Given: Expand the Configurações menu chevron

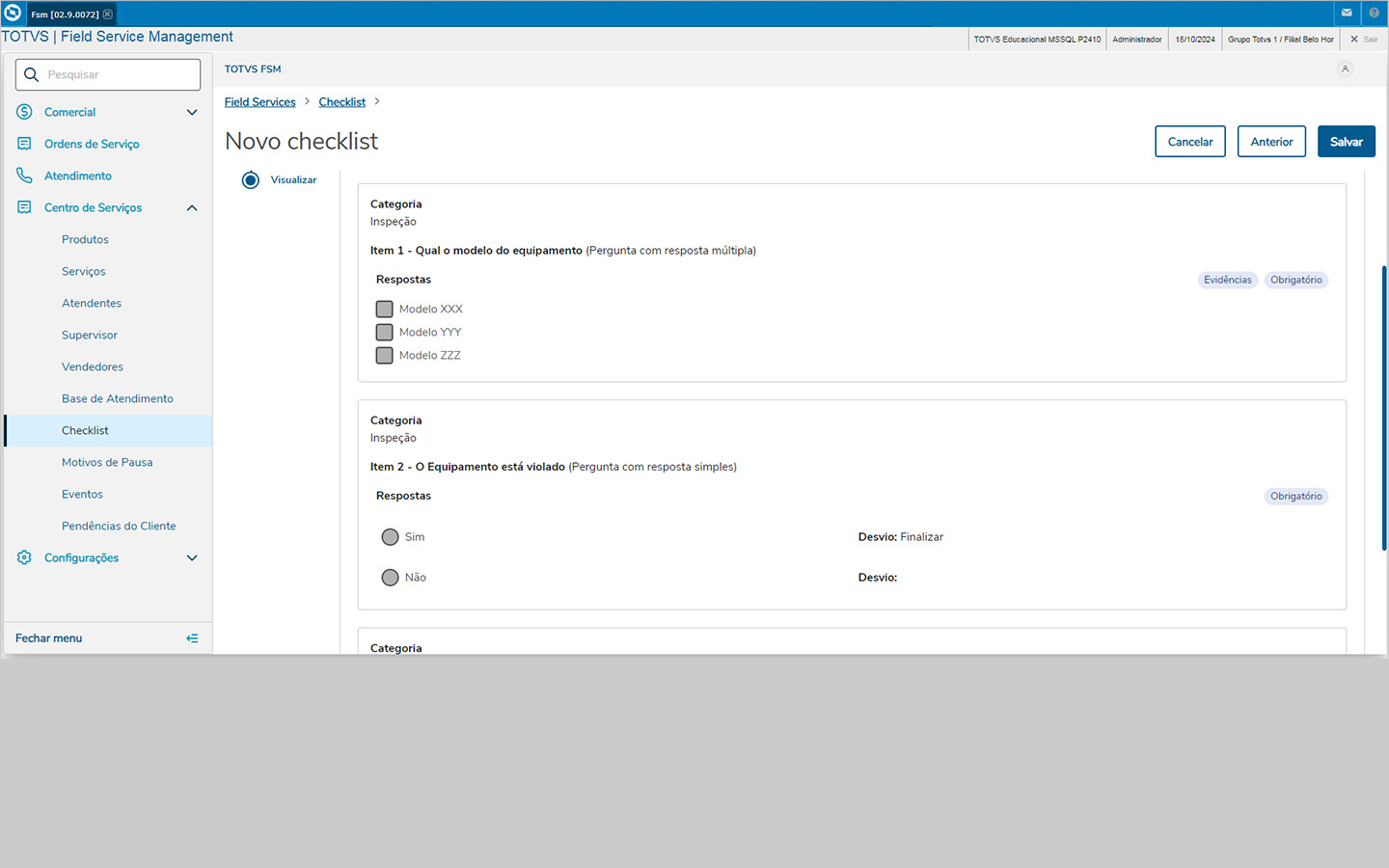Looking at the screenshot, I should (192, 557).
